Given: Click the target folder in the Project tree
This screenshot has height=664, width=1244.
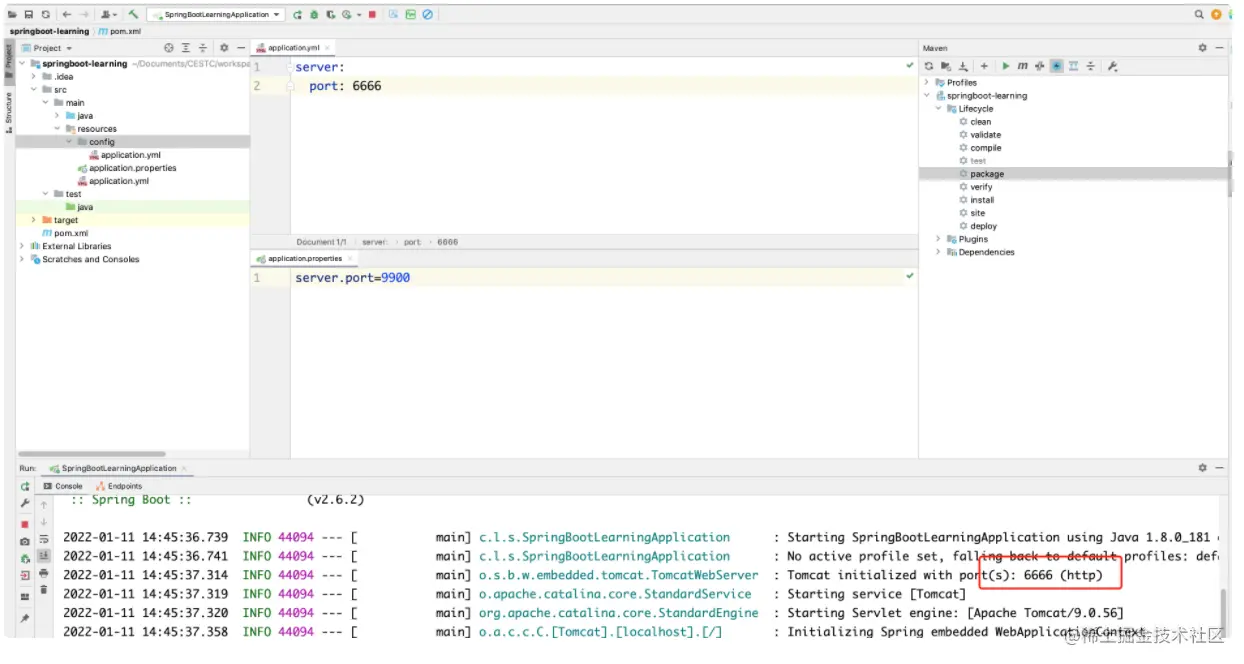Looking at the screenshot, I should 63,219.
